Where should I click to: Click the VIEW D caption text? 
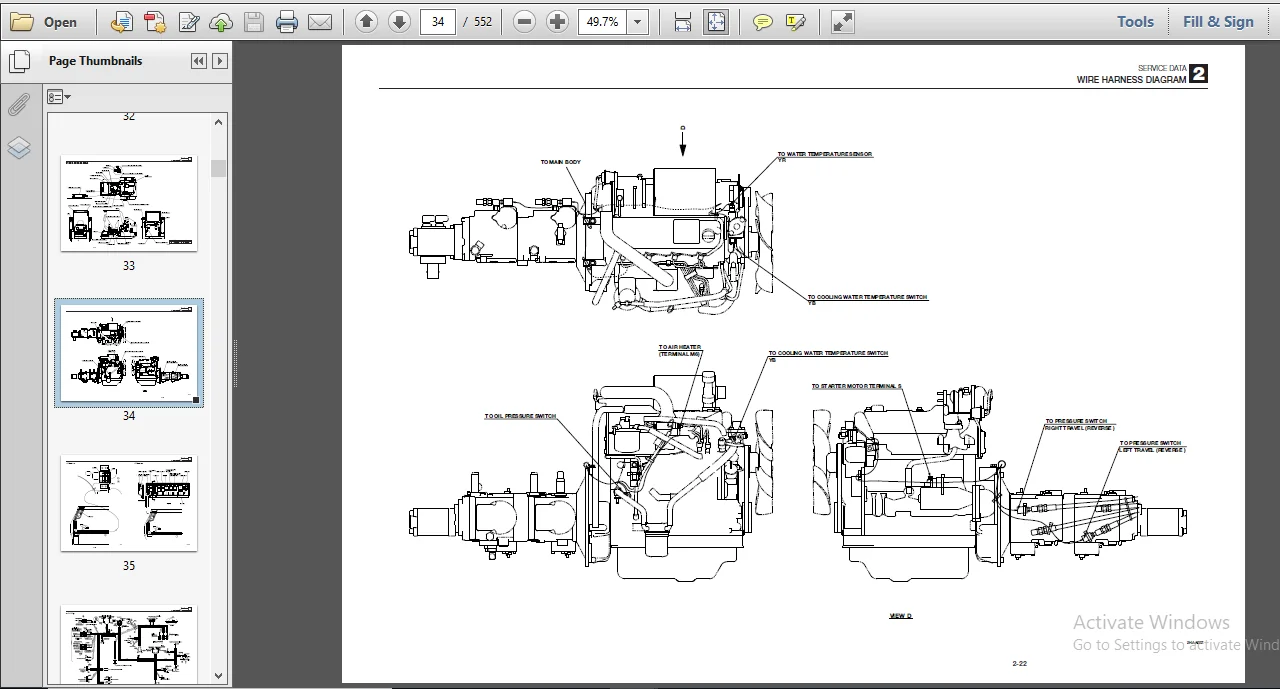901,616
